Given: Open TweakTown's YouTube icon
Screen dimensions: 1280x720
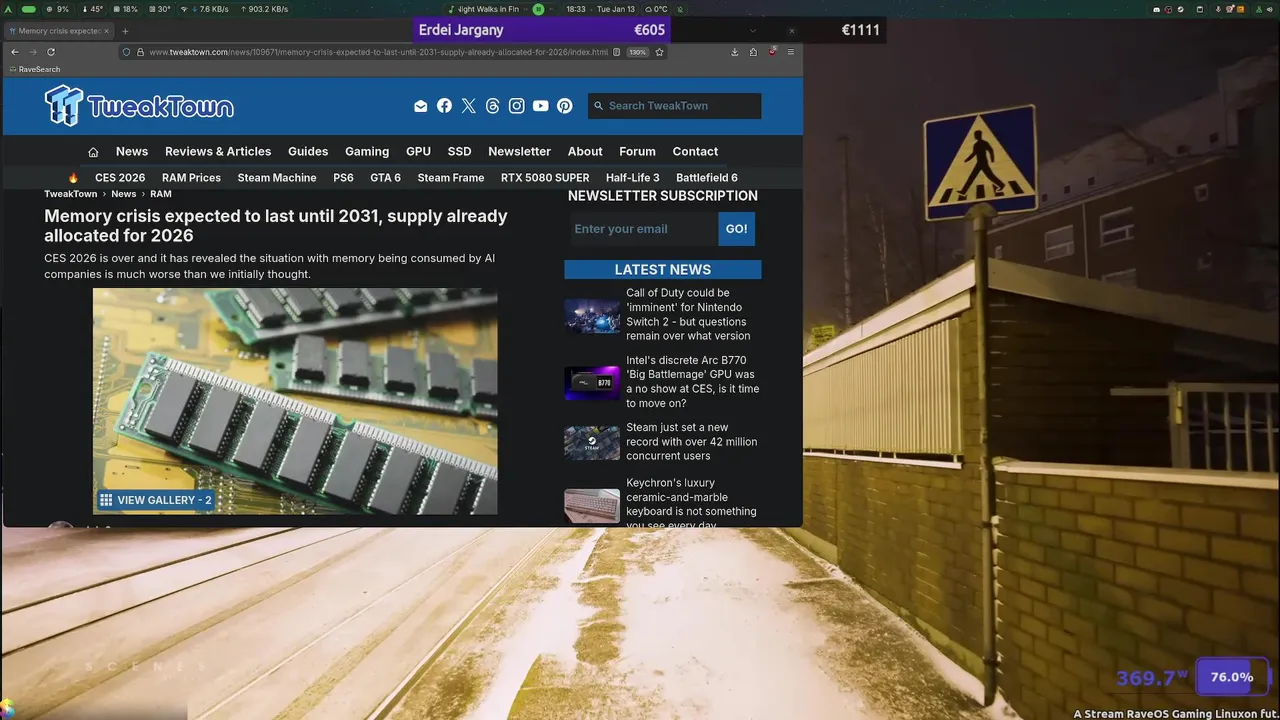Looking at the screenshot, I should pyautogui.click(x=540, y=106).
